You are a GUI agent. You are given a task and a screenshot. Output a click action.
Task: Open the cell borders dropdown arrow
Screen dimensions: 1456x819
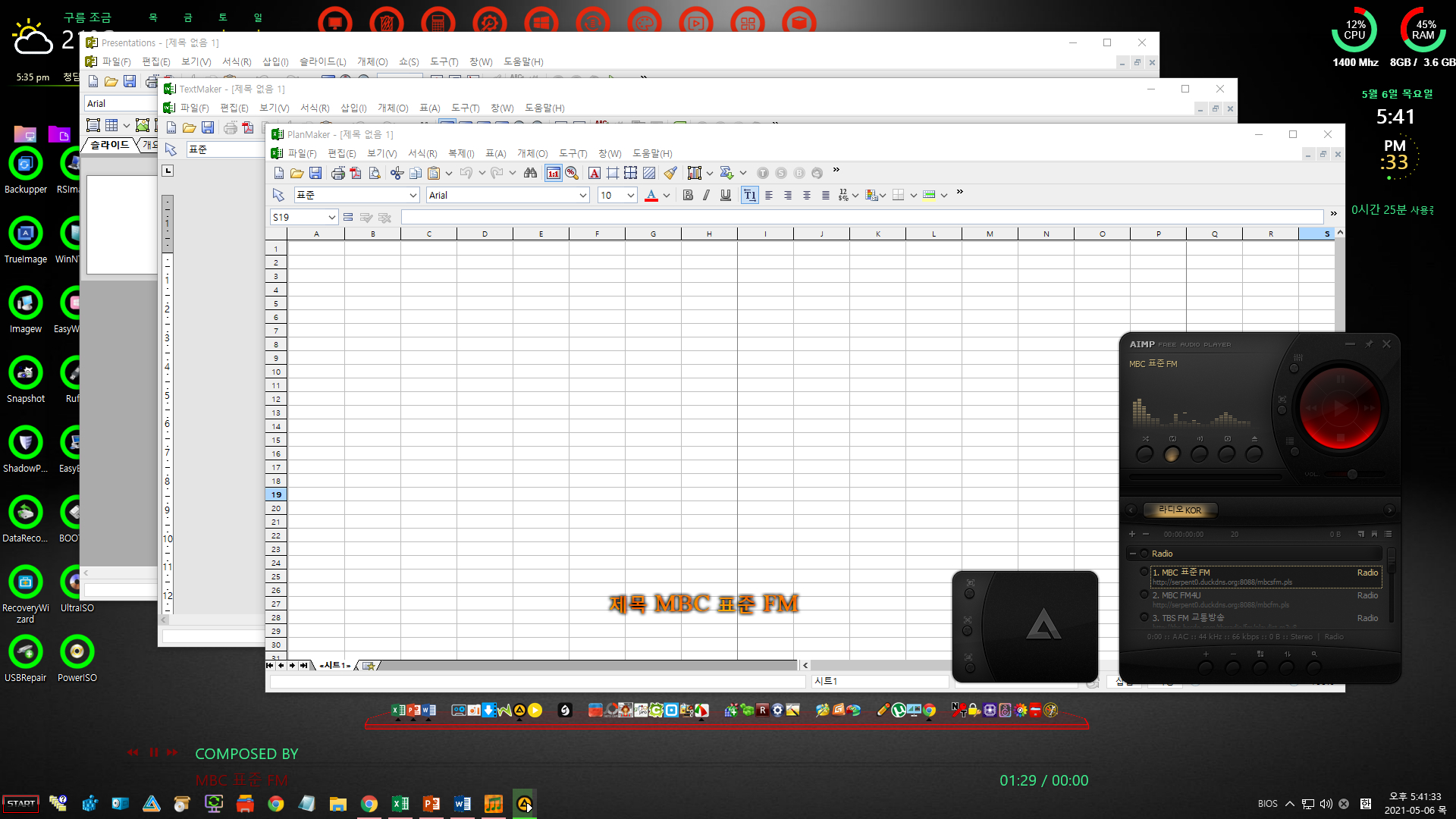pos(913,195)
